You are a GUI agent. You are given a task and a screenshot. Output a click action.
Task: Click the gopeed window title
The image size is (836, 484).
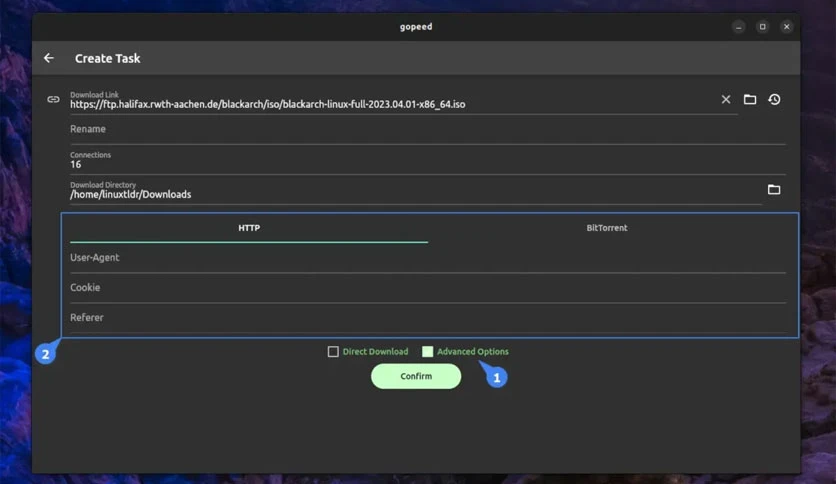(x=416, y=27)
